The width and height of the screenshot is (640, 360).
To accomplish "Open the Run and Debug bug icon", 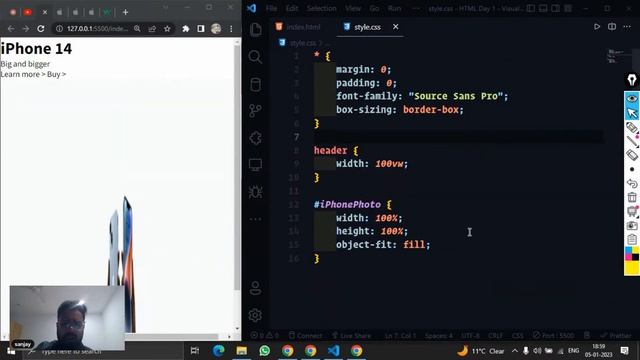I will 256,192.
